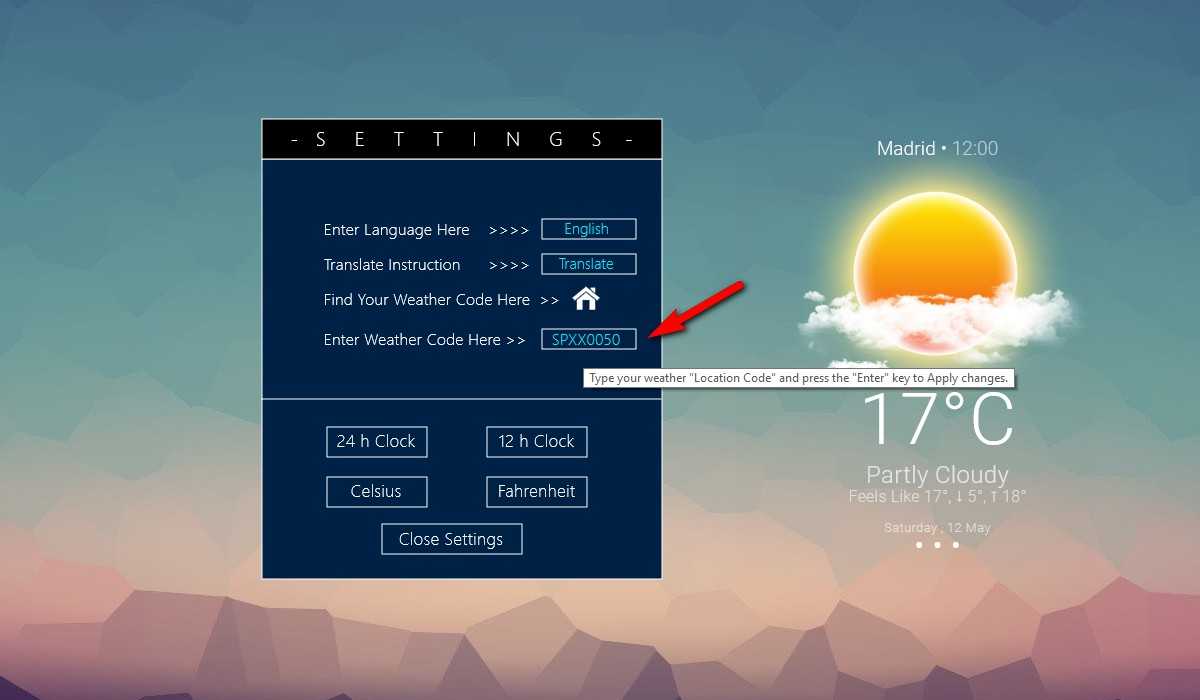Click the home icon to find weather code
Image resolution: width=1200 pixels, height=700 pixels.
pyautogui.click(x=585, y=298)
